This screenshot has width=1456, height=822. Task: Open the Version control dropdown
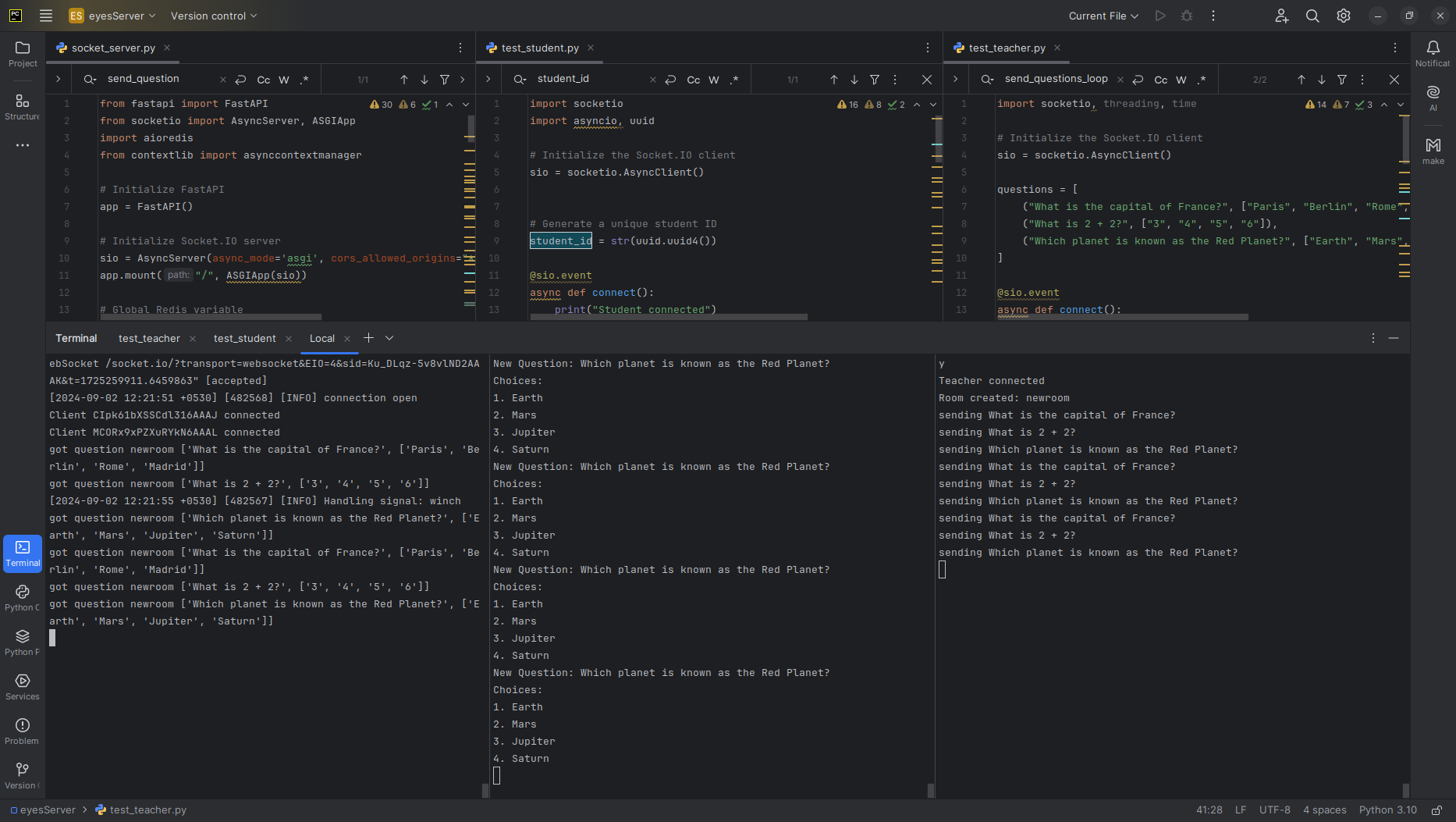coord(214,16)
